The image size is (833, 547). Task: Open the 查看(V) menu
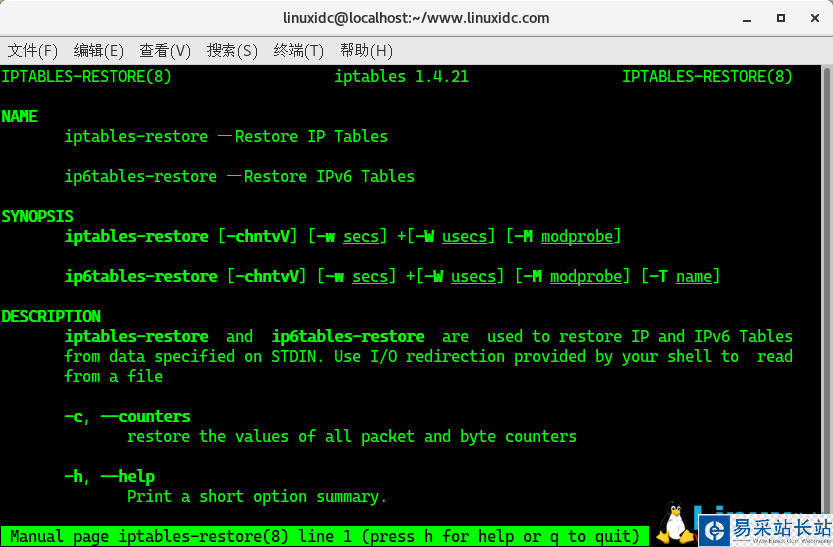point(165,50)
